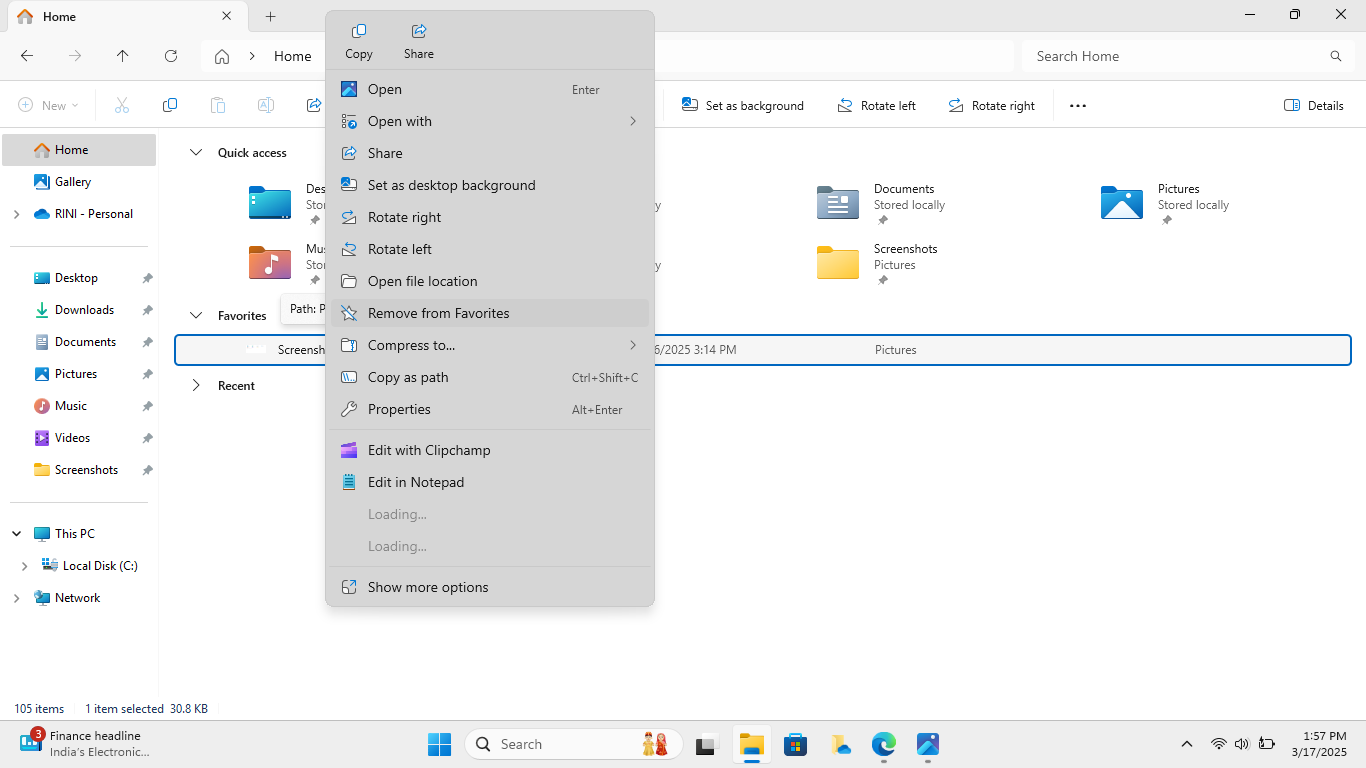Click Rotate right in the toolbar
The height and width of the screenshot is (768, 1366).
pos(991,105)
